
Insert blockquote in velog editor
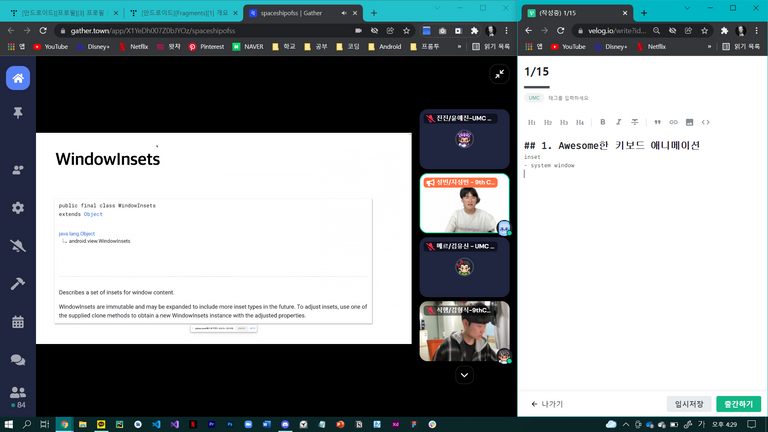click(657, 122)
